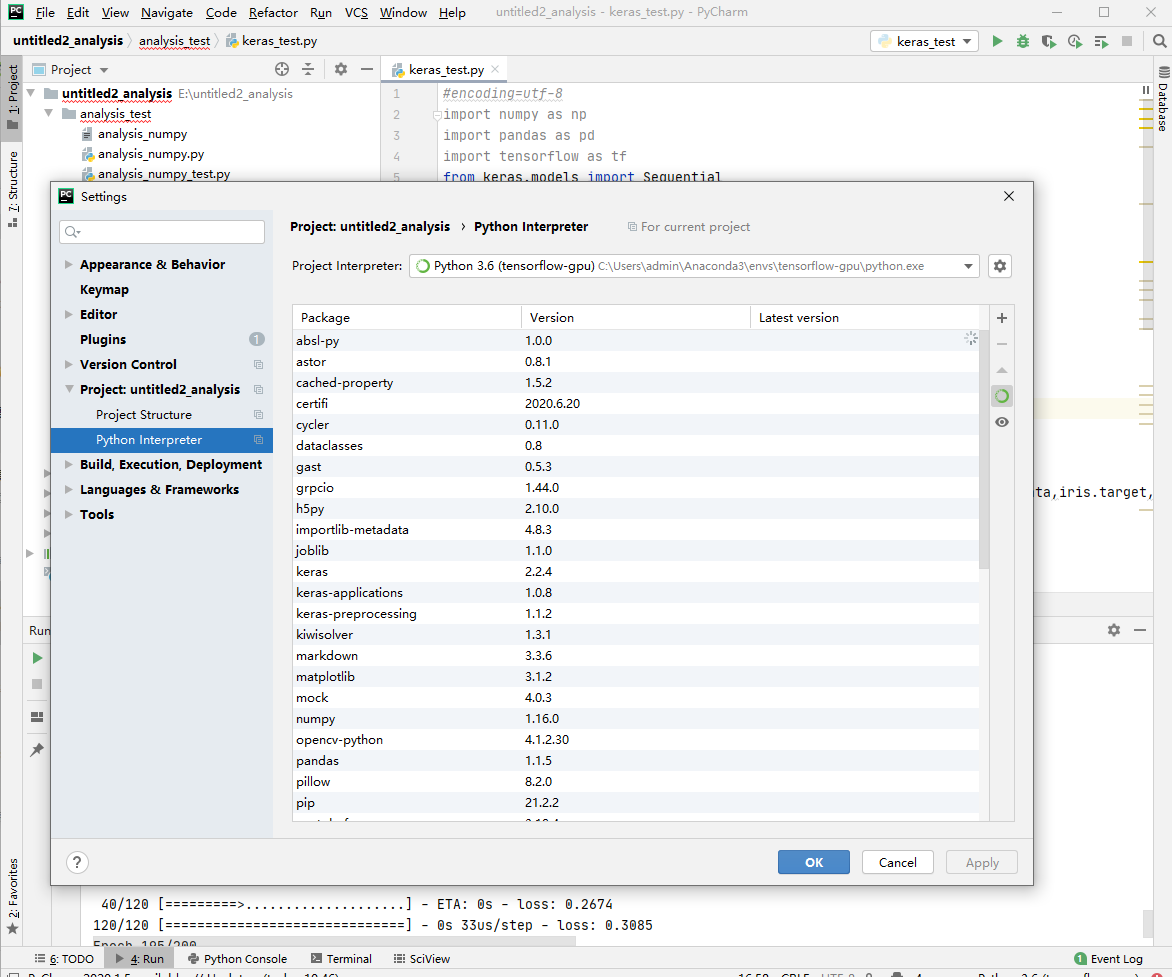The height and width of the screenshot is (977, 1172).
Task: Click analysis_test breadcrumb in navigation bar
Action: (174, 41)
